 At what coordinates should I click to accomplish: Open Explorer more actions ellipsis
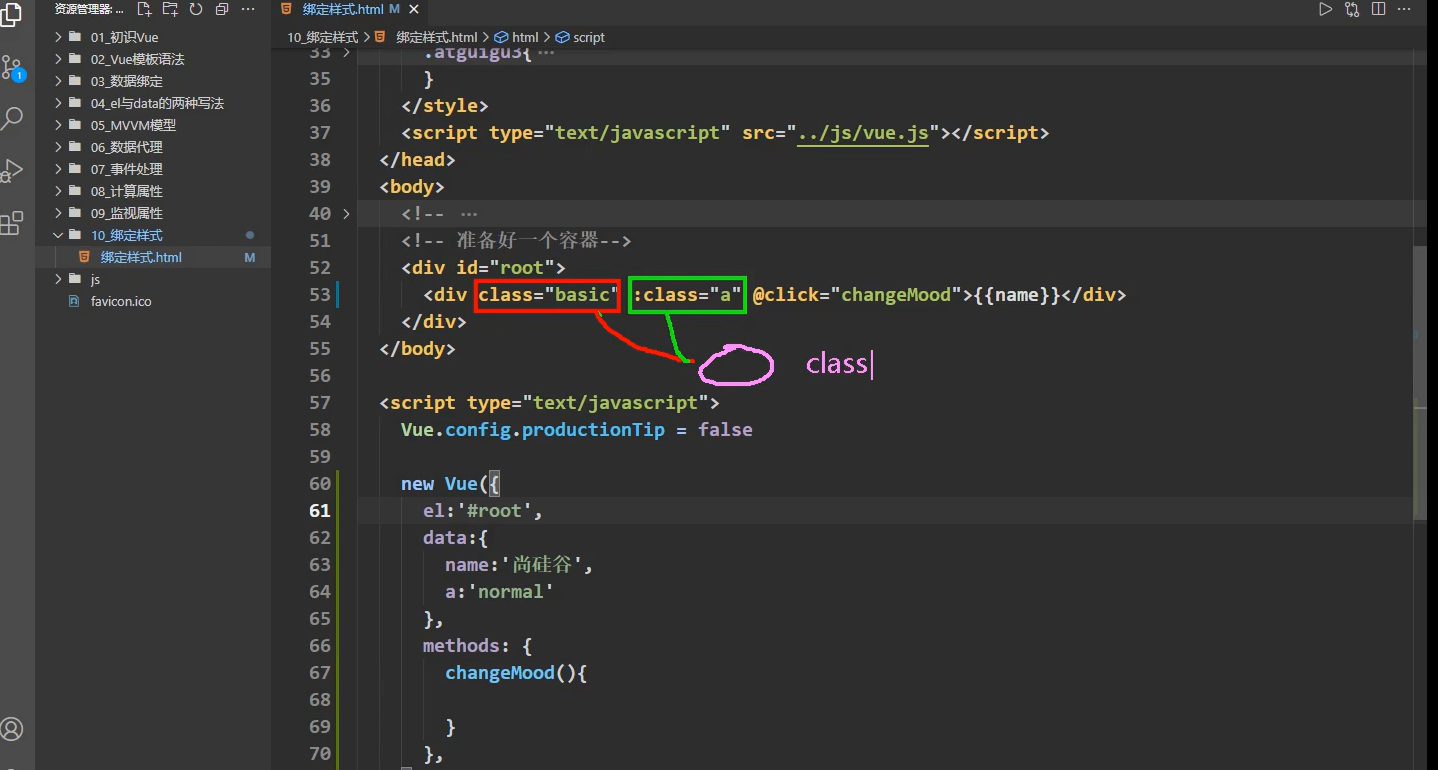tap(248, 9)
